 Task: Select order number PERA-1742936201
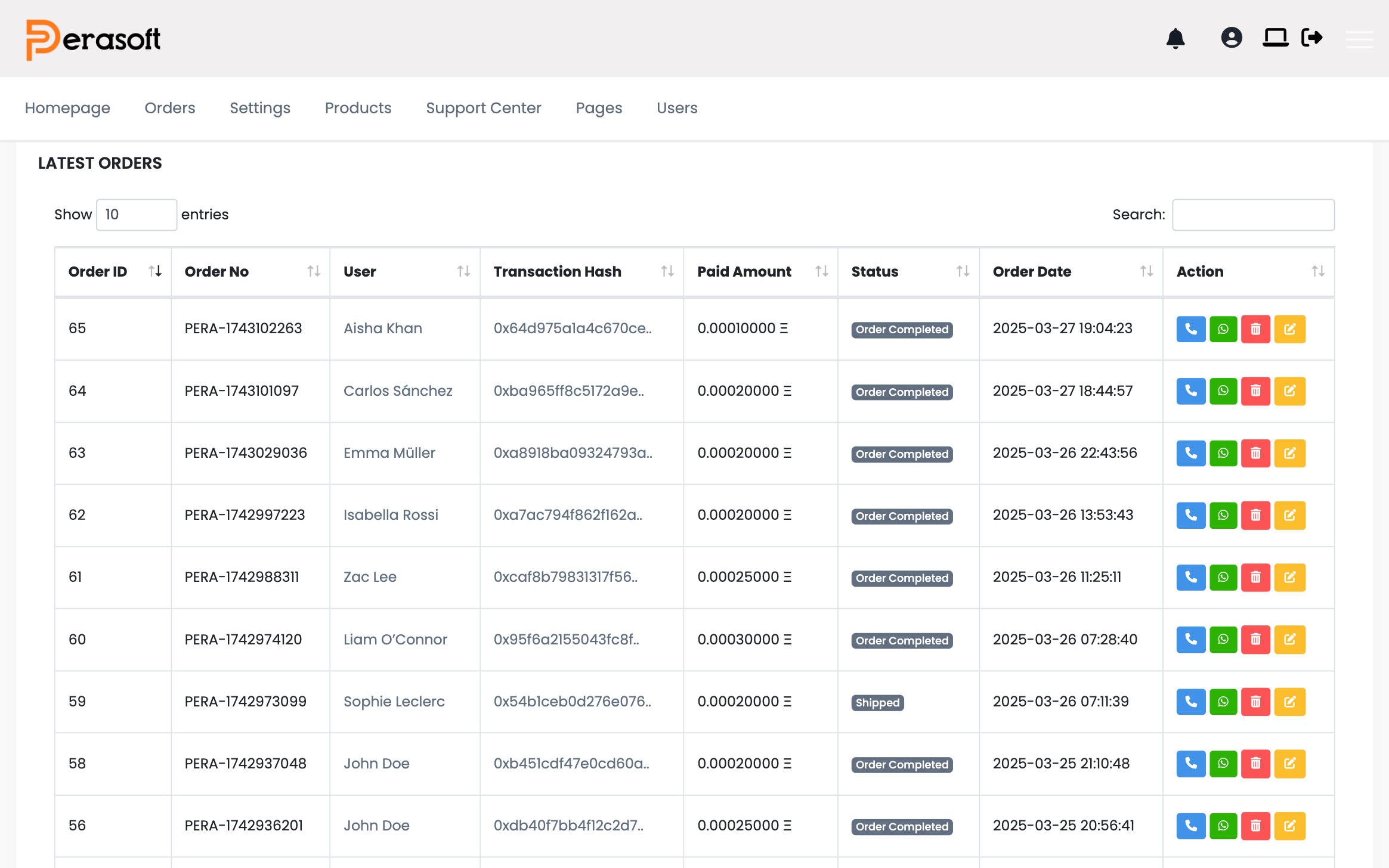click(x=244, y=826)
